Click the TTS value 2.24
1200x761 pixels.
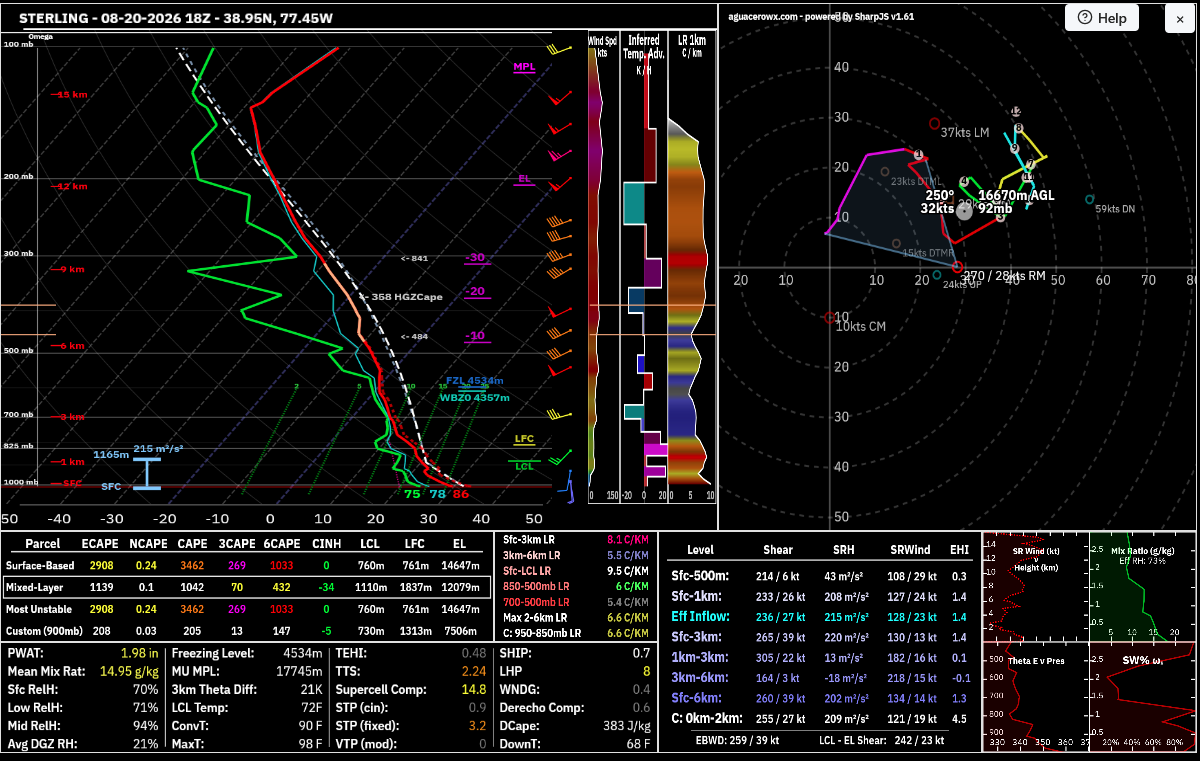(475, 671)
